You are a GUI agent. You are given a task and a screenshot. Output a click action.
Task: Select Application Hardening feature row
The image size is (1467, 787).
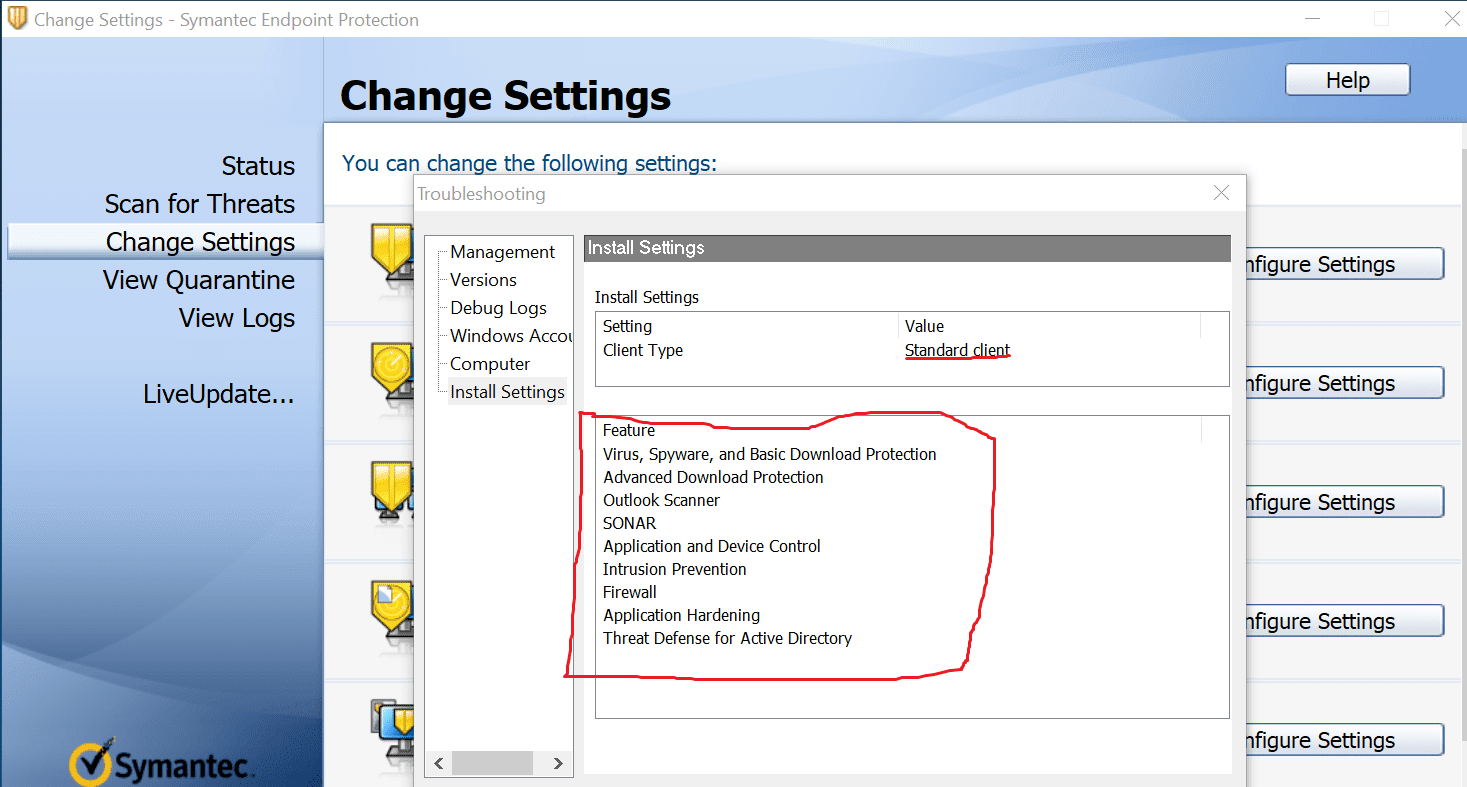coord(681,615)
